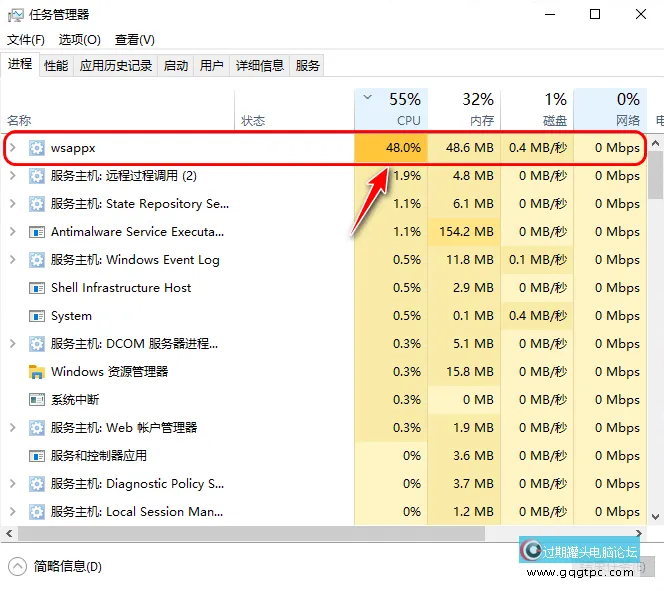The width and height of the screenshot is (664, 591).
Task: Click the vertical scrollbar down arrow
Action: click(x=656, y=516)
